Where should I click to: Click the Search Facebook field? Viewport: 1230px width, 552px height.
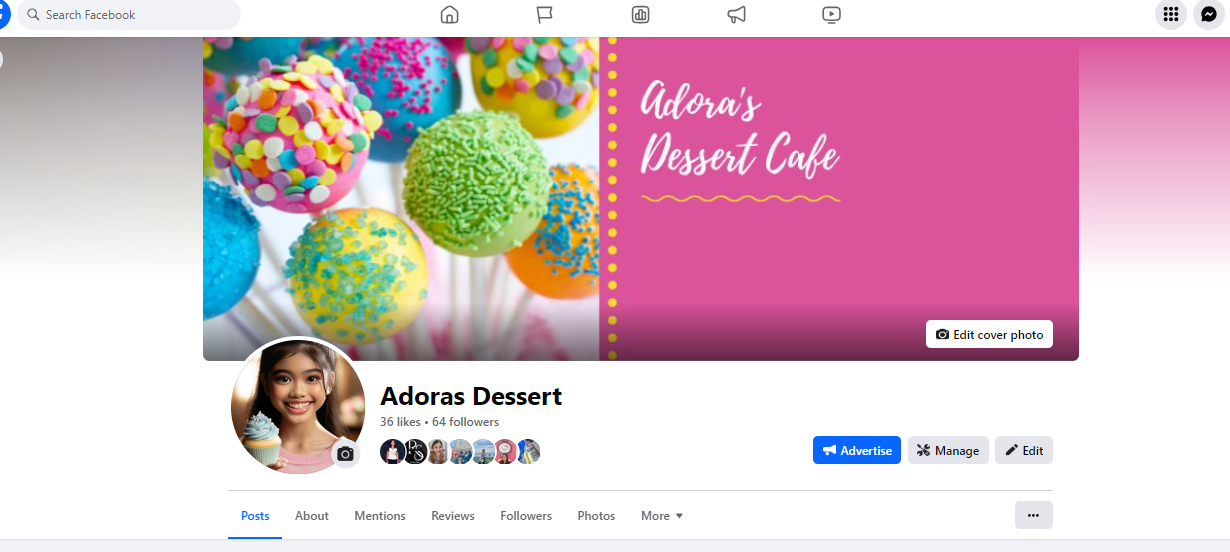click(x=129, y=15)
